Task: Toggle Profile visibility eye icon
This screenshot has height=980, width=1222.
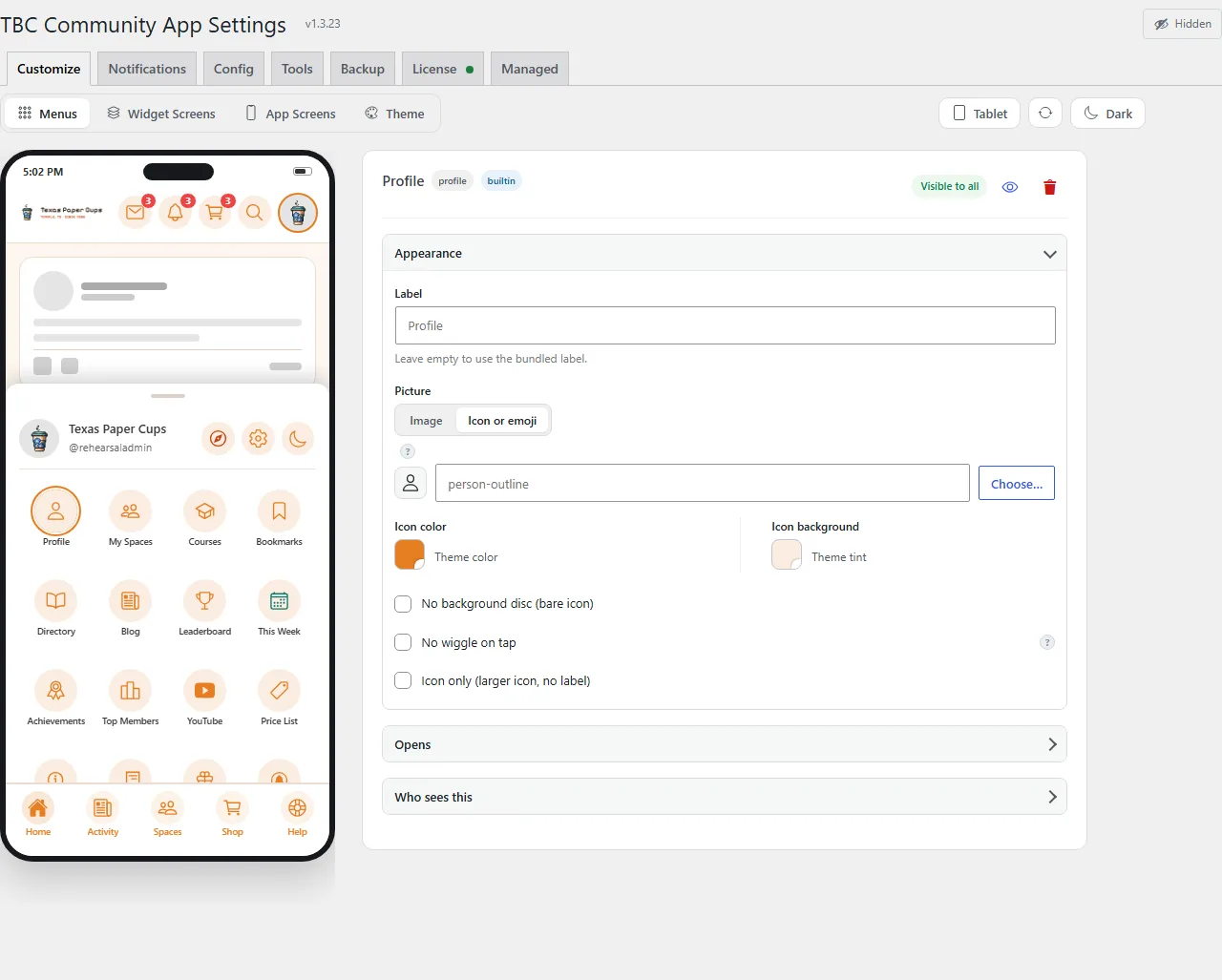Action: click(x=1010, y=187)
